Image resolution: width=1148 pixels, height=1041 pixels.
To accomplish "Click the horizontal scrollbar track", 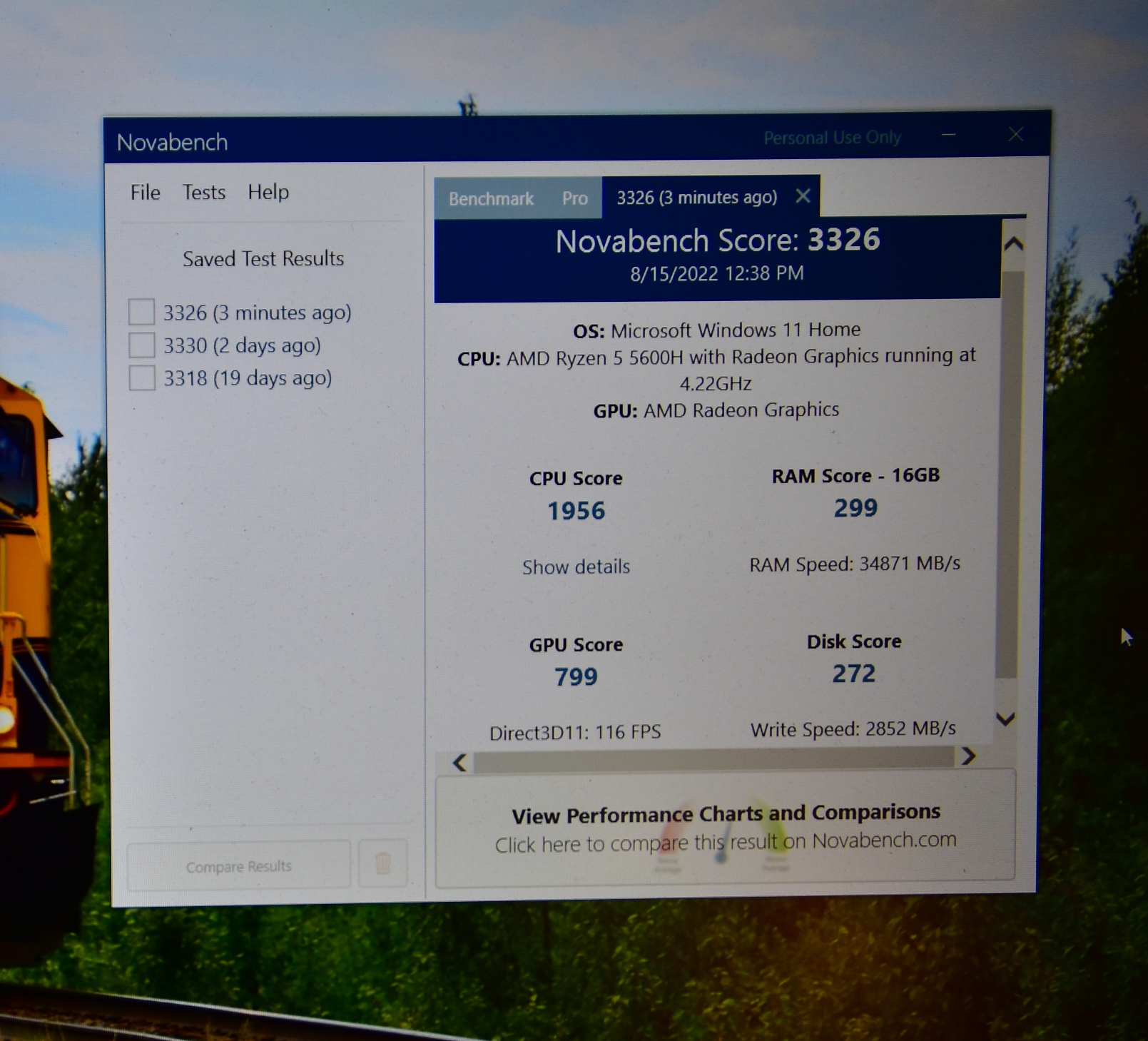I will coord(713,760).
